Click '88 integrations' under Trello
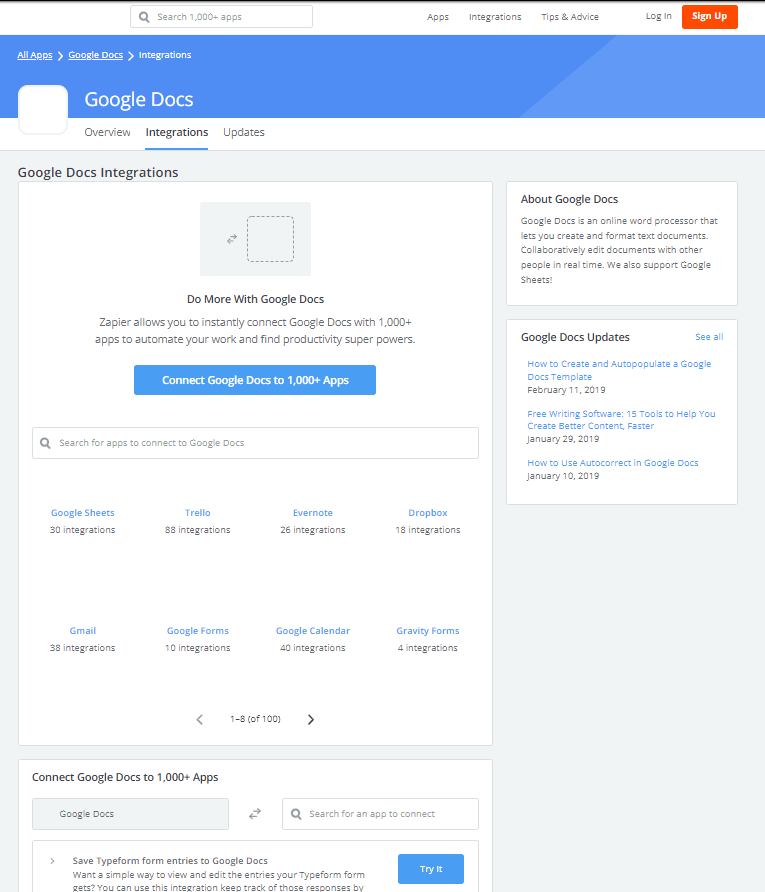This screenshot has height=892, width=765. 197,530
